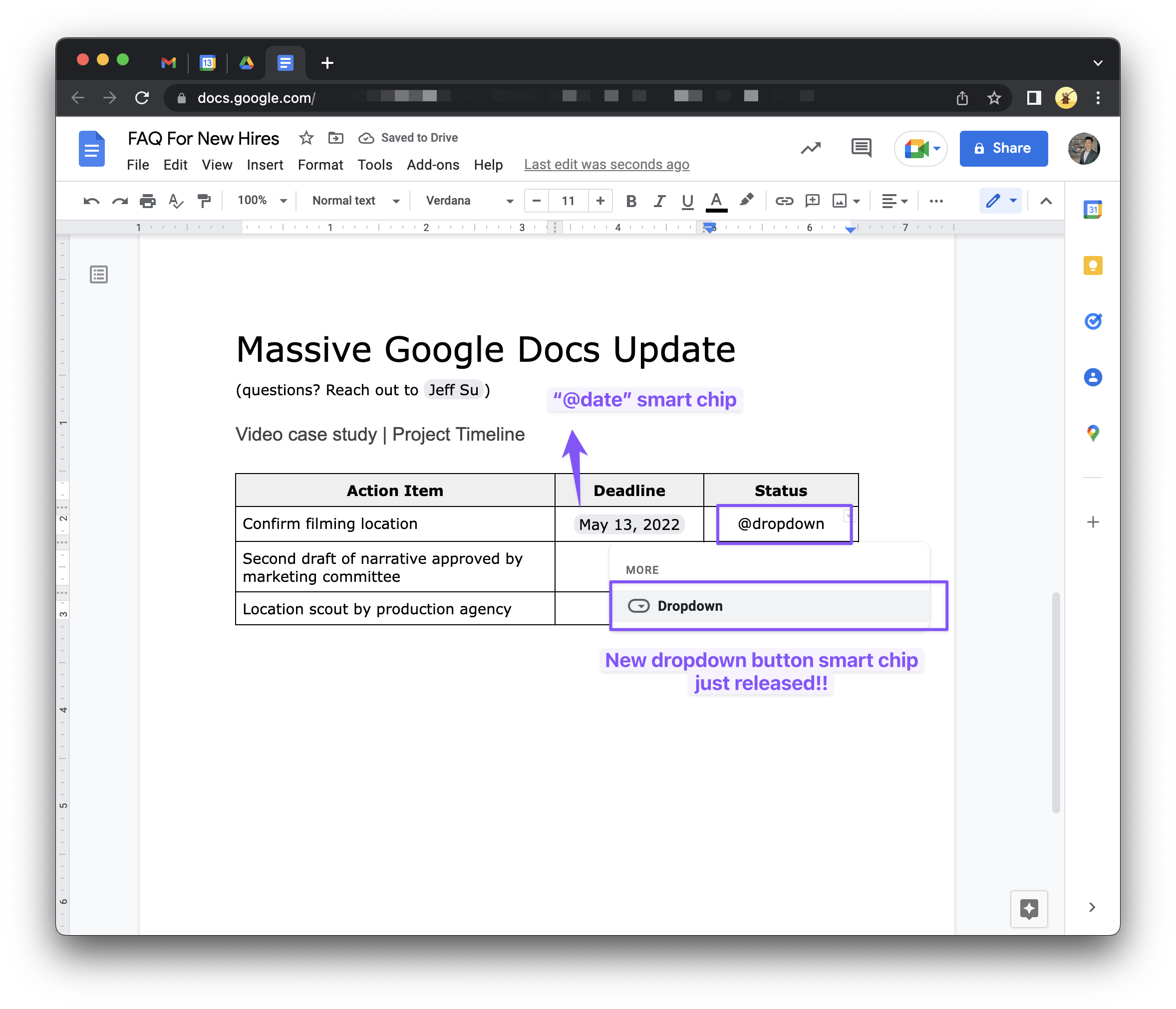Check Saved to Drive status
1176x1009 pixels.
coord(408,138)
